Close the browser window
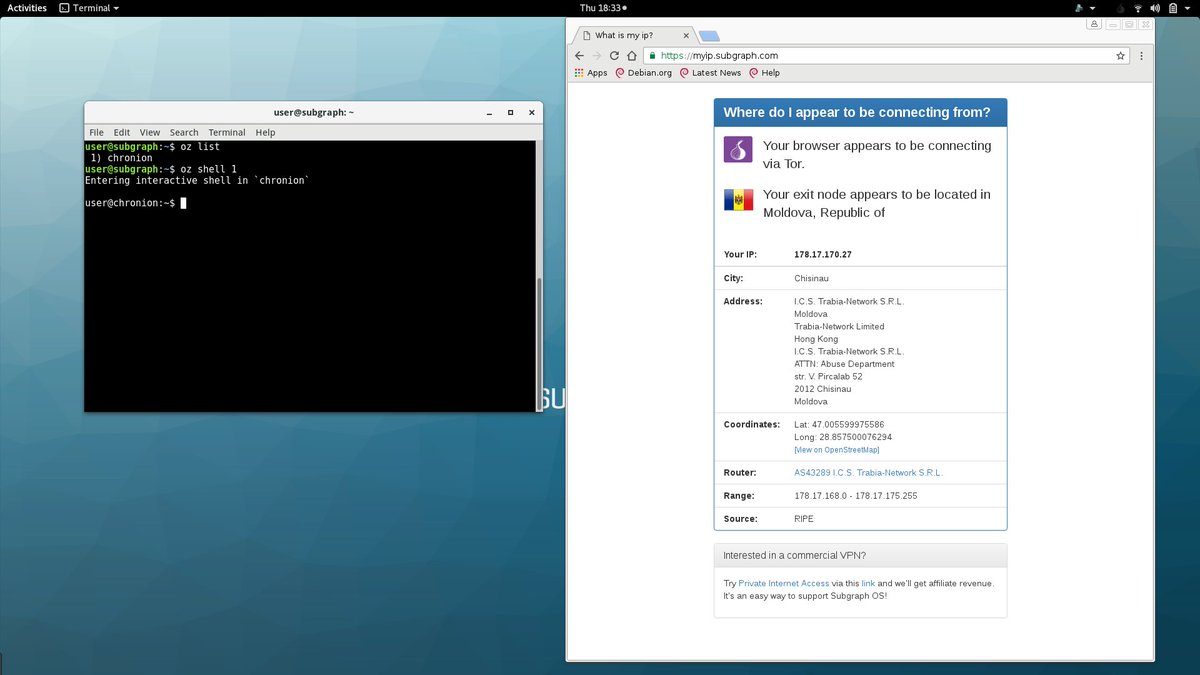The width and height of the screenshot is (1200, 675). tap(1145, 23)
